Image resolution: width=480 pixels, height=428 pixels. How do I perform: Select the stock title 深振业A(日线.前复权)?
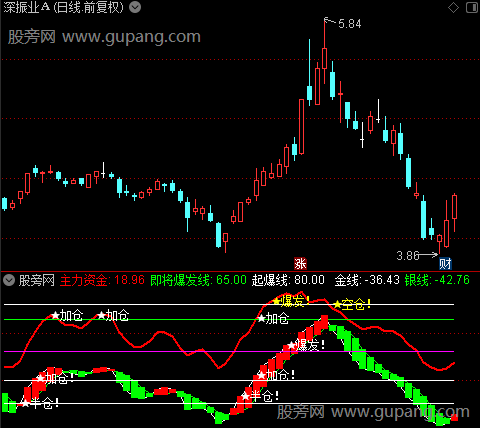63,7
